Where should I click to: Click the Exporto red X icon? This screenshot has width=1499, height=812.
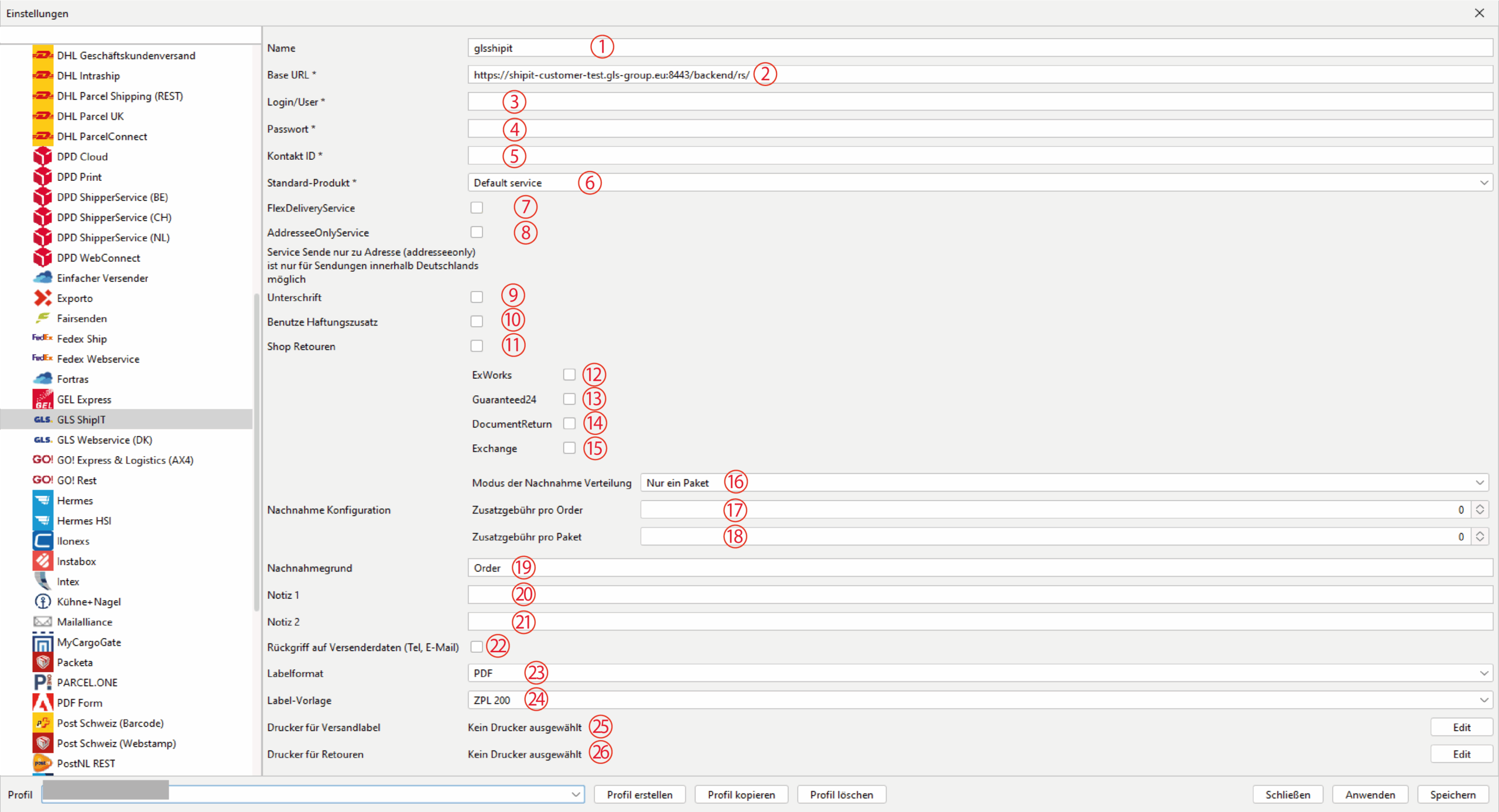pyautogui.click(x=43, y=298)
